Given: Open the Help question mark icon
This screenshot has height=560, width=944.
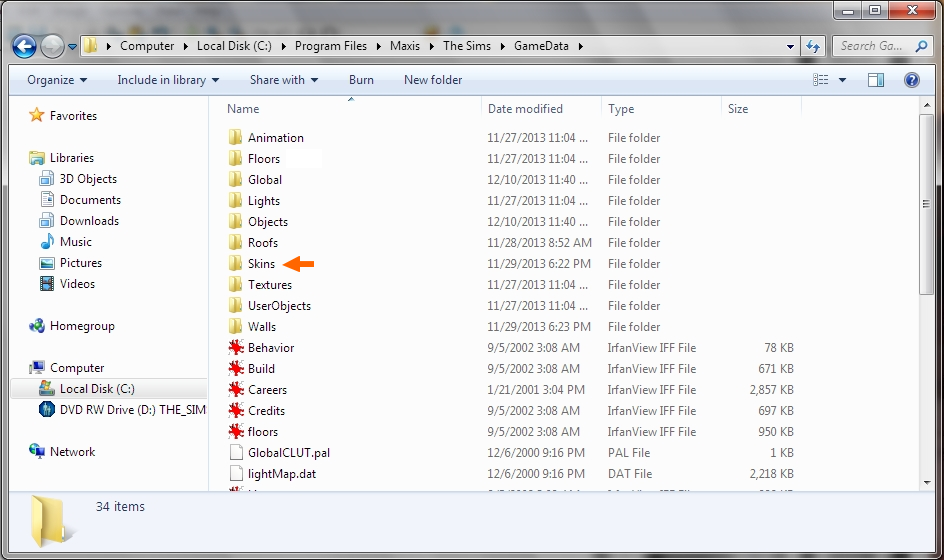Looking at the screenshot, I should click(911, 80).
